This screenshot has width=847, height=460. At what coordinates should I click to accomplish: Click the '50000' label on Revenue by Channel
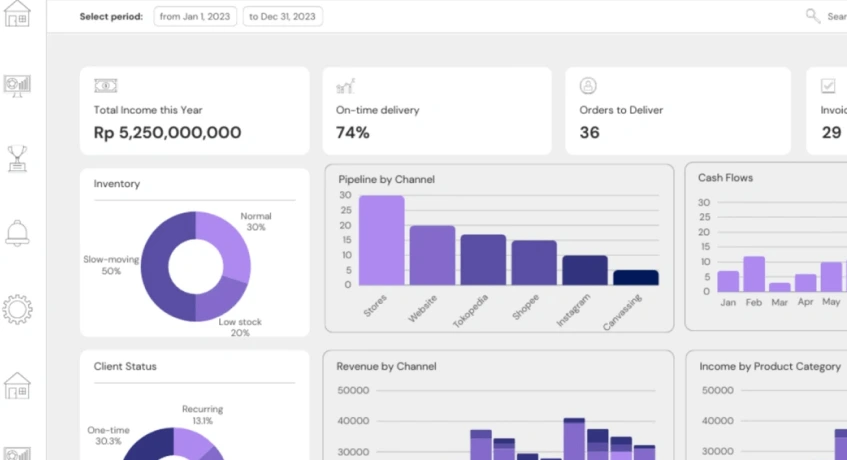(x=353, y=390)
